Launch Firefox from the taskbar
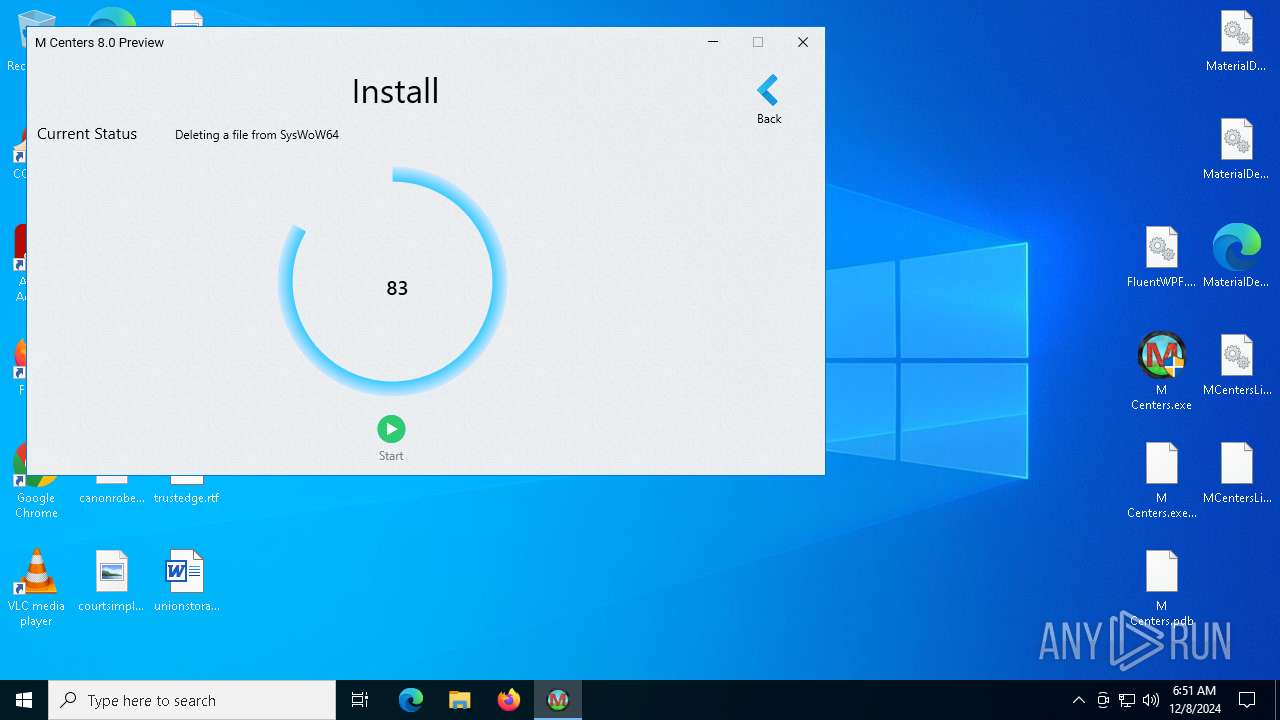Image resolution: width=1280 pixels, height=720 pixels. click(x=509, y=700)
